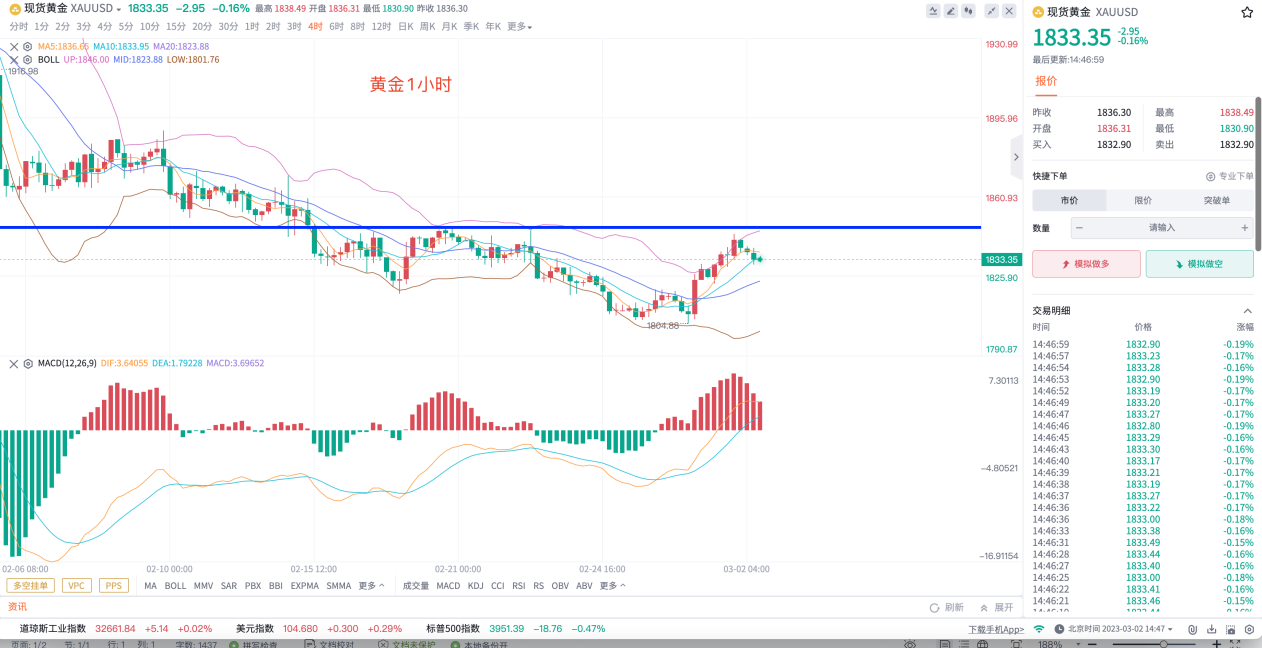Viewport: 1262px width, 648px height.
Task: Toggle the KDJ sub-indicator
Action: [475, 585]
